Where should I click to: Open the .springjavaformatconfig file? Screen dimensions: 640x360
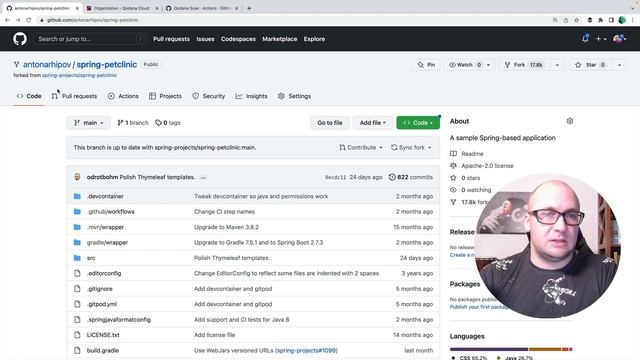coord(119,320)
